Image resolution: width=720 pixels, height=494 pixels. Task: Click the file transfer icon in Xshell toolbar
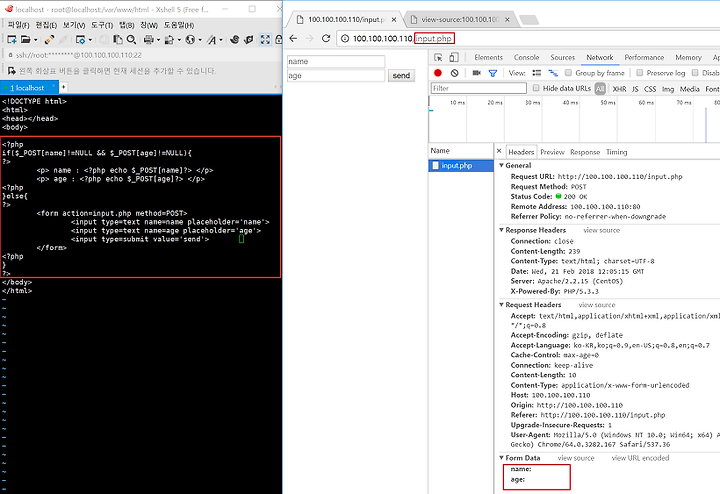click(169, 40)
